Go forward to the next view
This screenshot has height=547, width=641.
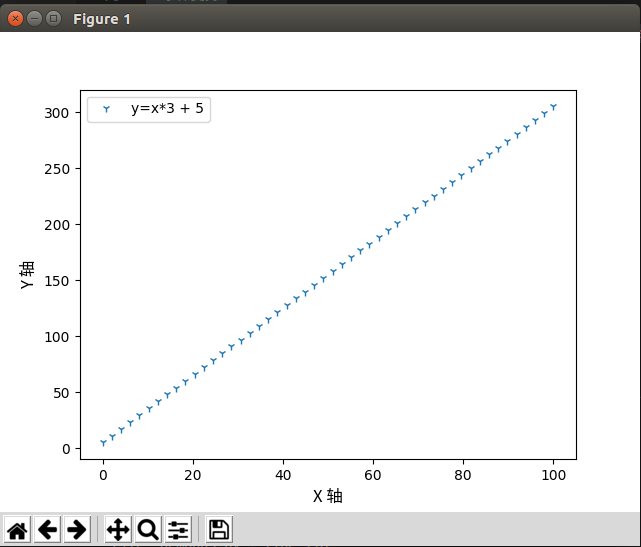[77, 530]
